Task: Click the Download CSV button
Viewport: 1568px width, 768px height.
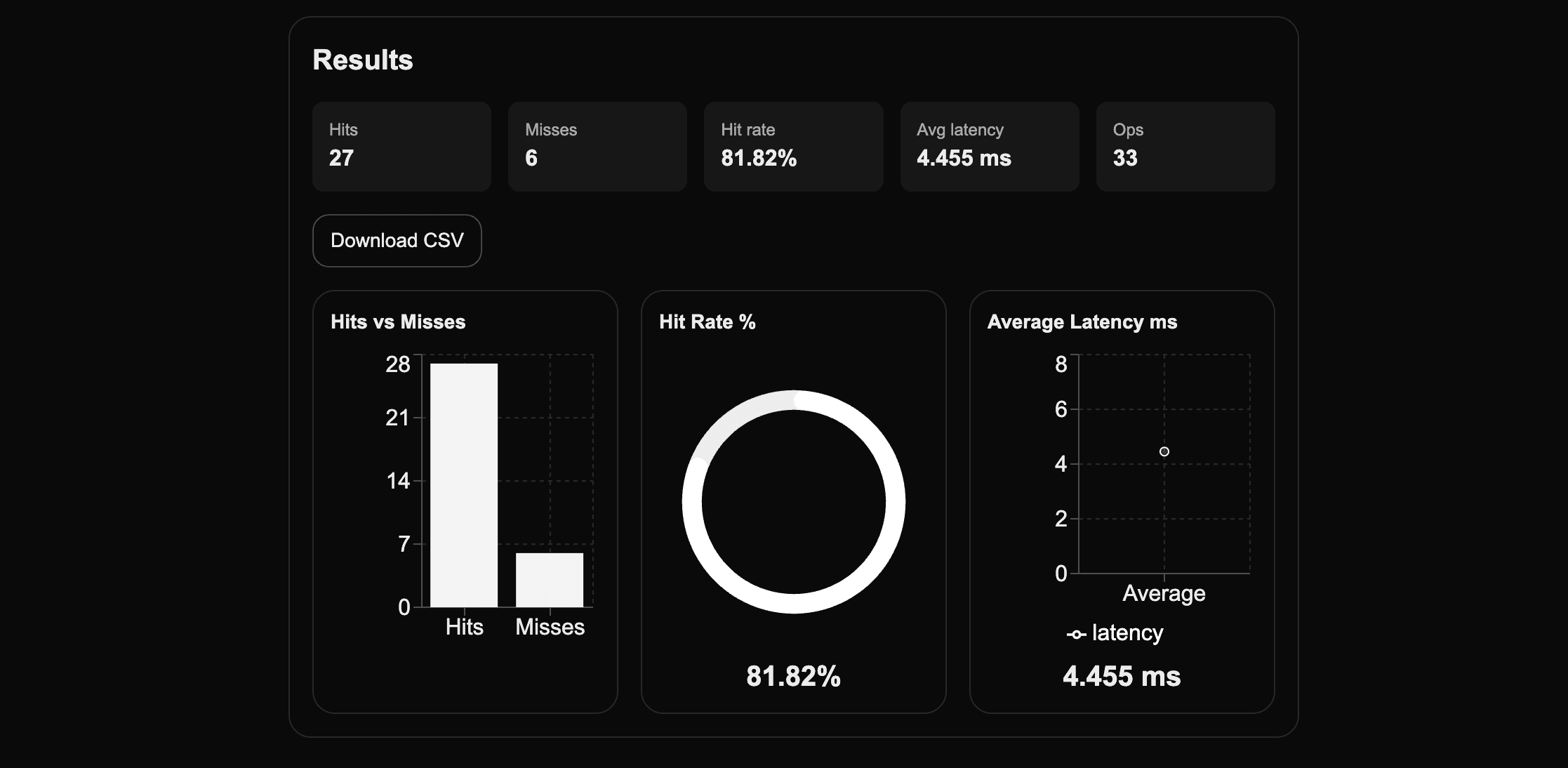Action: click(397, 241)
